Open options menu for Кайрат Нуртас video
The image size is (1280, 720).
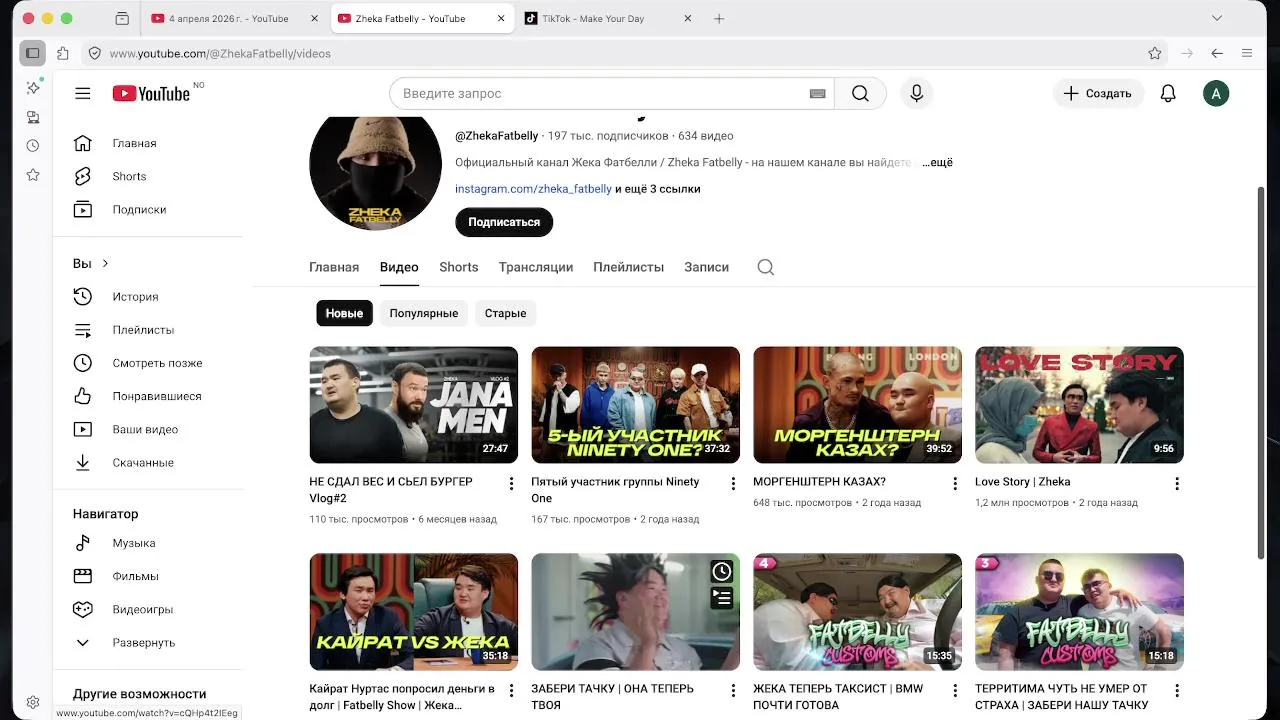511,690
